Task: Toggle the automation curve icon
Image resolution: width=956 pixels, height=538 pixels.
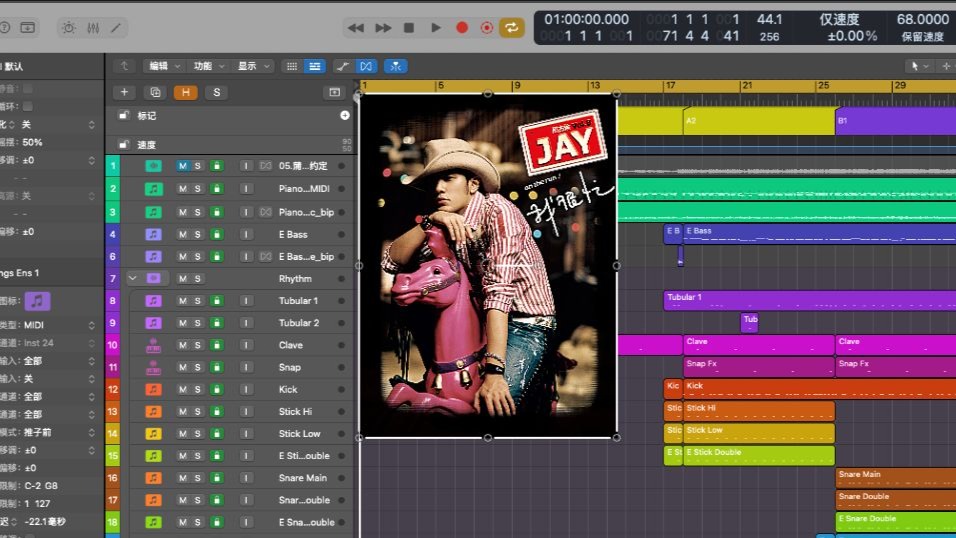Action: pyautogui.click(x=343, y=66)
